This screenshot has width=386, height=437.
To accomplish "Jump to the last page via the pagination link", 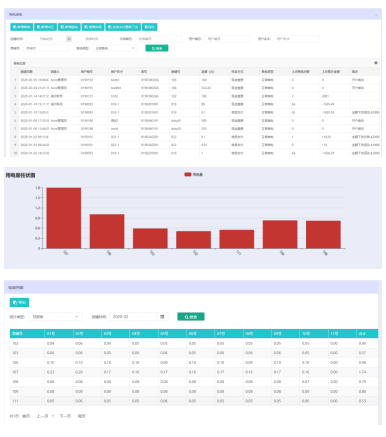I will 81,416.
